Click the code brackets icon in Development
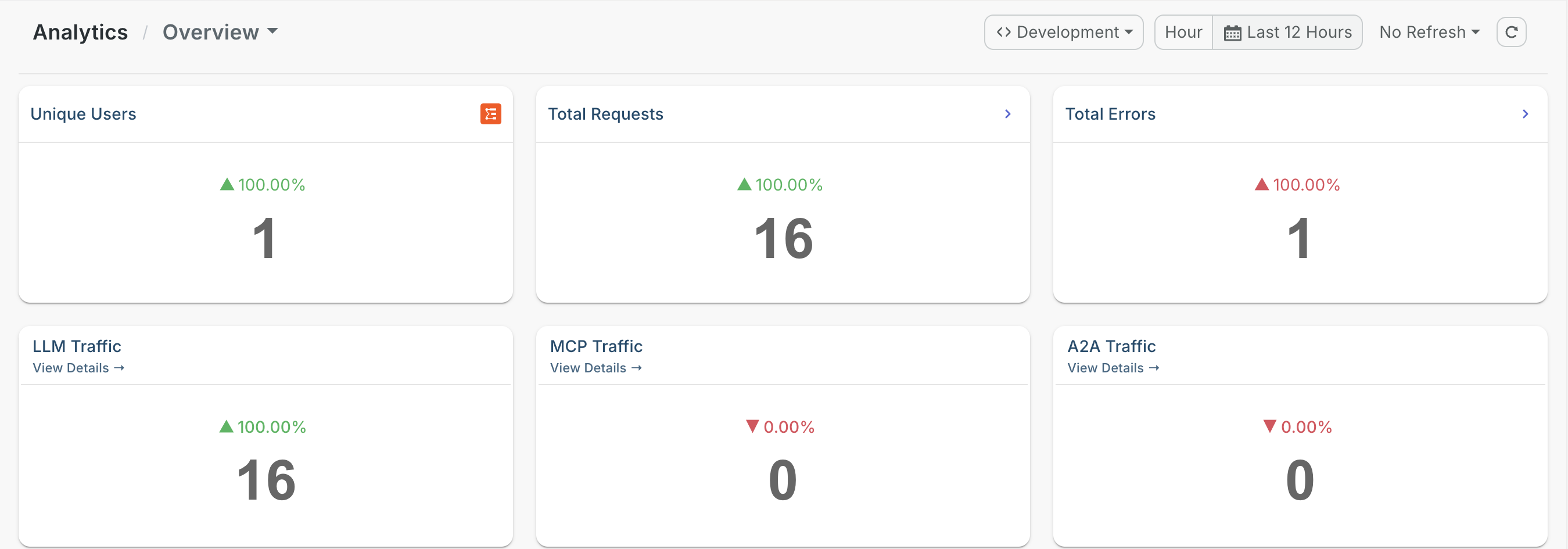Screen dimensions: 1568x549 pos(1004,33)
